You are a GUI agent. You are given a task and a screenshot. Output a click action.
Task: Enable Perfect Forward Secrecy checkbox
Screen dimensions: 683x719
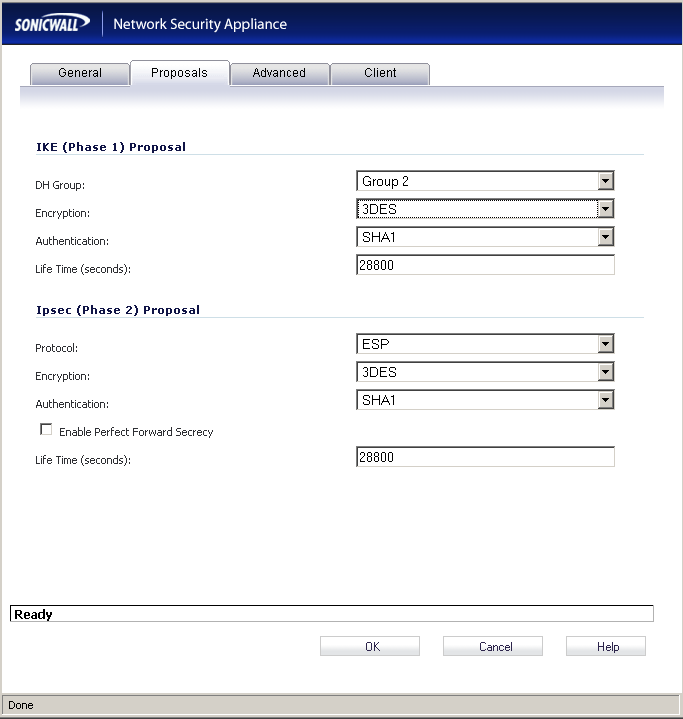tap(46, 430)
